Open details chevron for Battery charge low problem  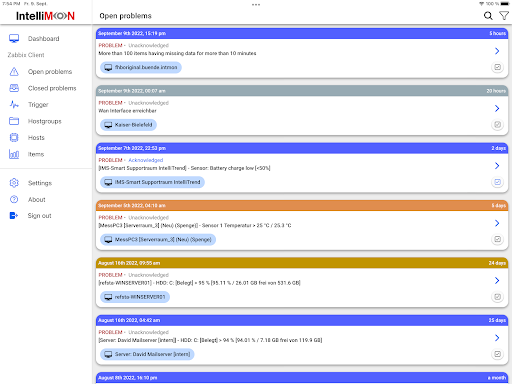(497, 166)
